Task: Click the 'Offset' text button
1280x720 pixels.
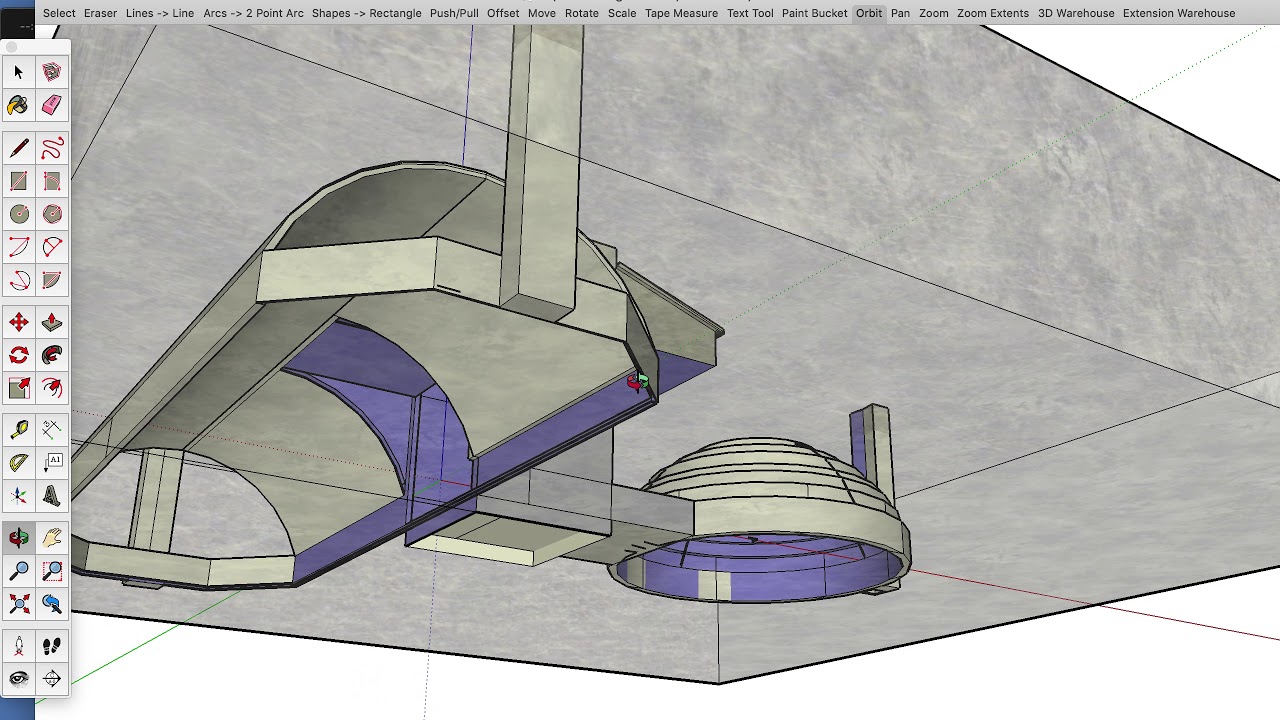Action: (x=503, y=13)
